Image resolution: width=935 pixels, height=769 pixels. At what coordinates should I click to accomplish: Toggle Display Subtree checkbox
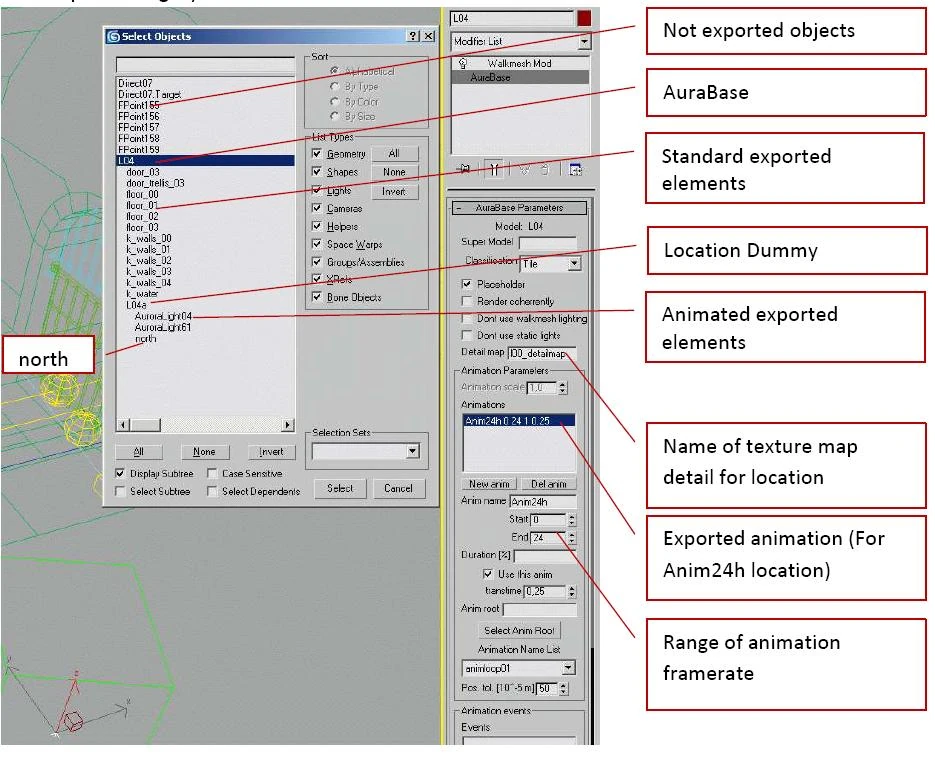[120, 473]
